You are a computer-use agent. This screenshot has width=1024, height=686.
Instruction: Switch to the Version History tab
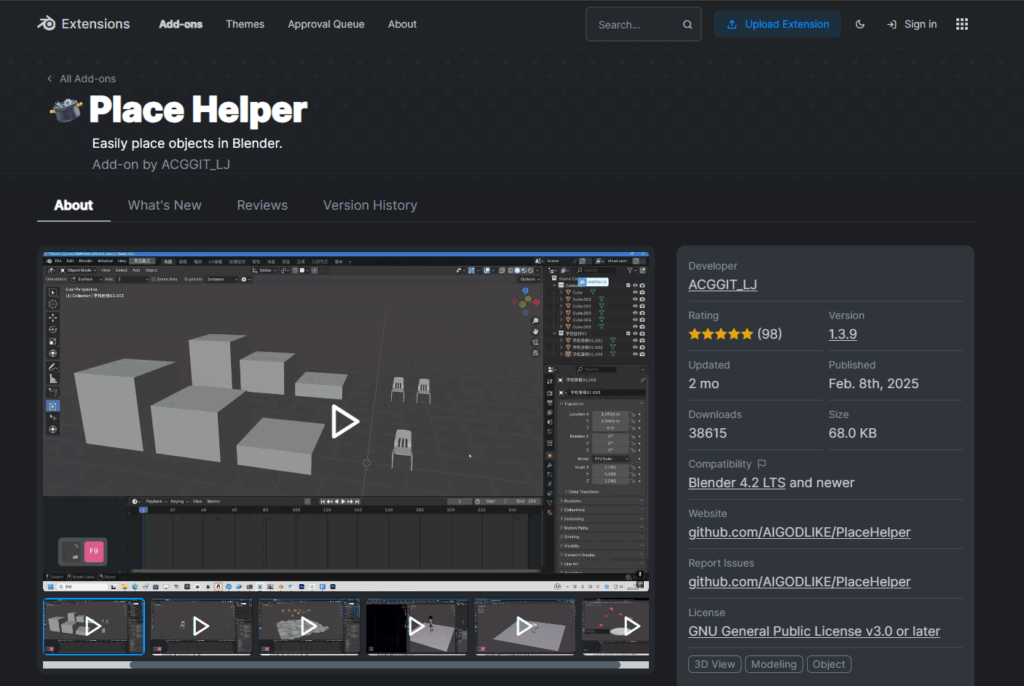(x=370, y=205)
